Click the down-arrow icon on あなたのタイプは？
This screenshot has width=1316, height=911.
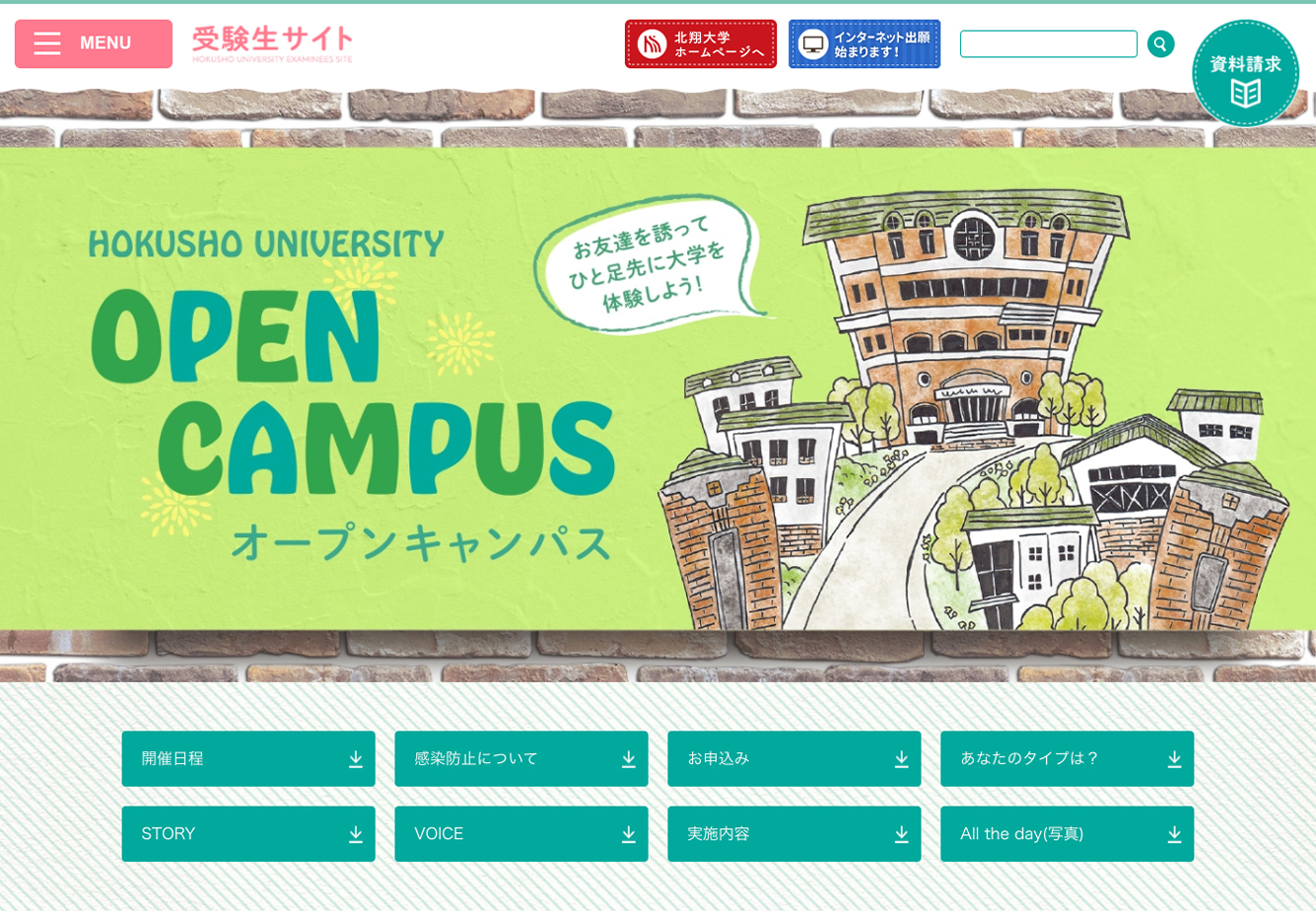coord(1175,759)
